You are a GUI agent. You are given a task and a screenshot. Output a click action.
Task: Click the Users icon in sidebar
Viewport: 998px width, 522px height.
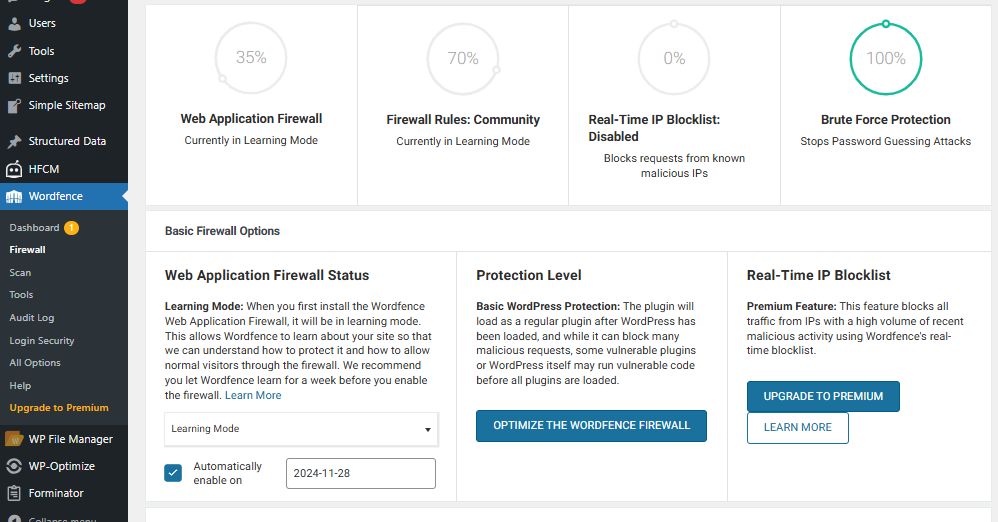pyautogui.click(x=14, y=24)
